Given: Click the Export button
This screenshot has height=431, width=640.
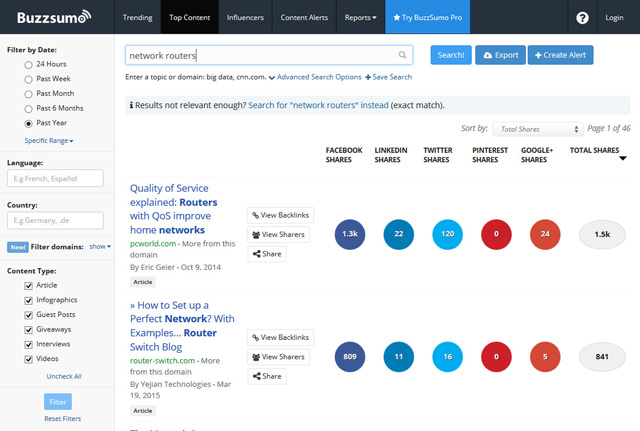Looking at the screenshot, I should click(501, 55).
